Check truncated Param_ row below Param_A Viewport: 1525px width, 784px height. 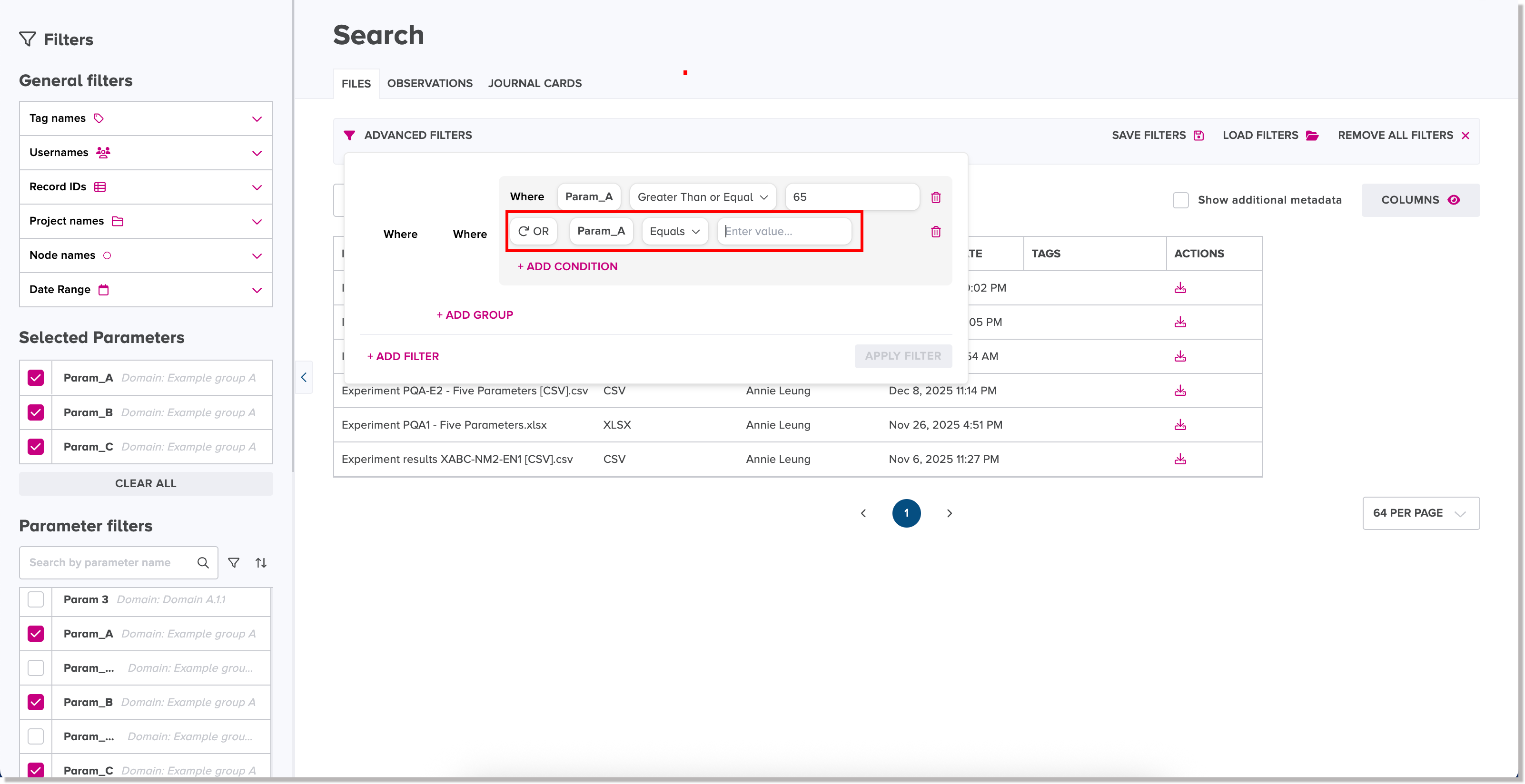coord(36,668)
